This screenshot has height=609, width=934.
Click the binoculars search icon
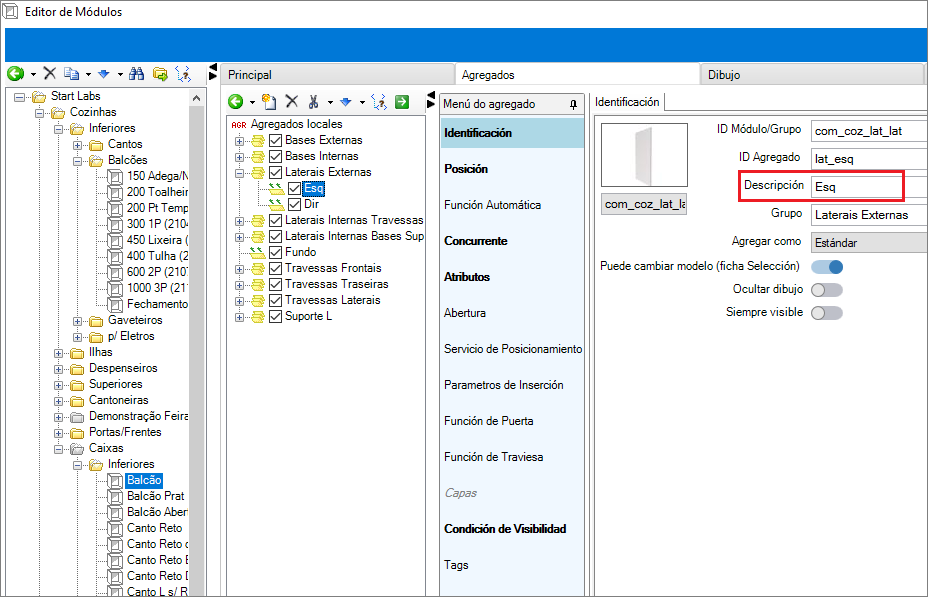click(136, 73)
